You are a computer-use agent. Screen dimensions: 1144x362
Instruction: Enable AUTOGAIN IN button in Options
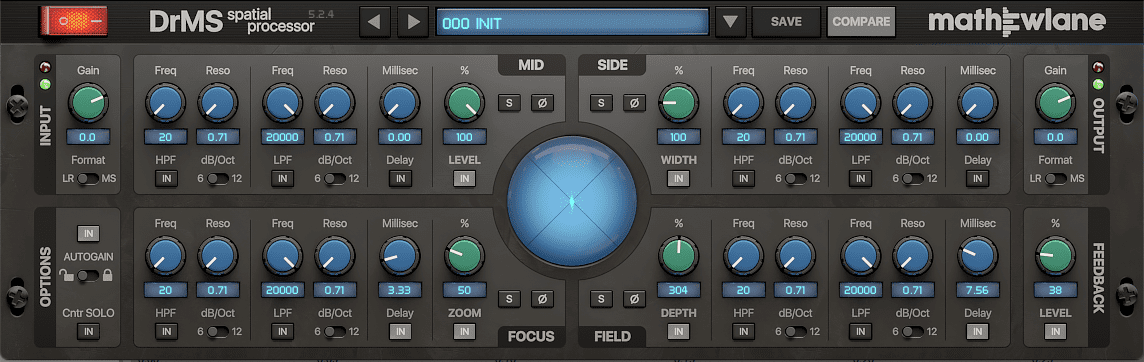[x=88, y=234]
